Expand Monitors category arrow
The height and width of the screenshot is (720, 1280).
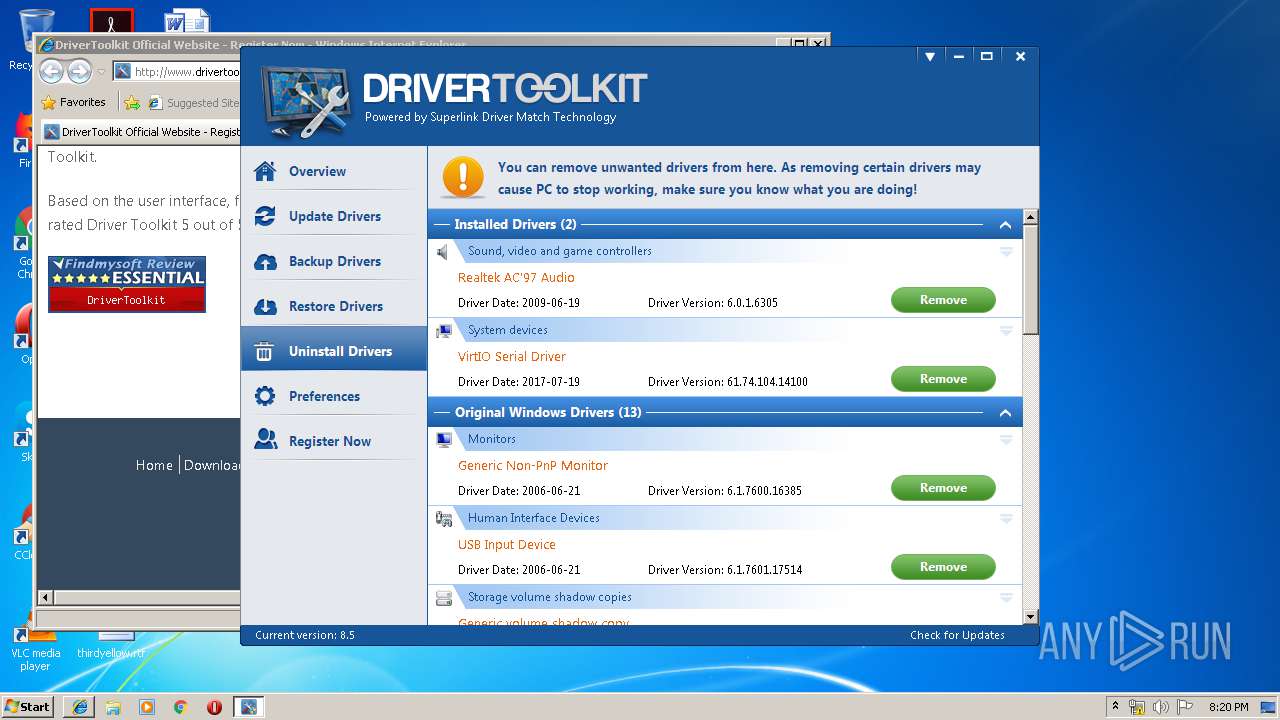click(1006, 440)
